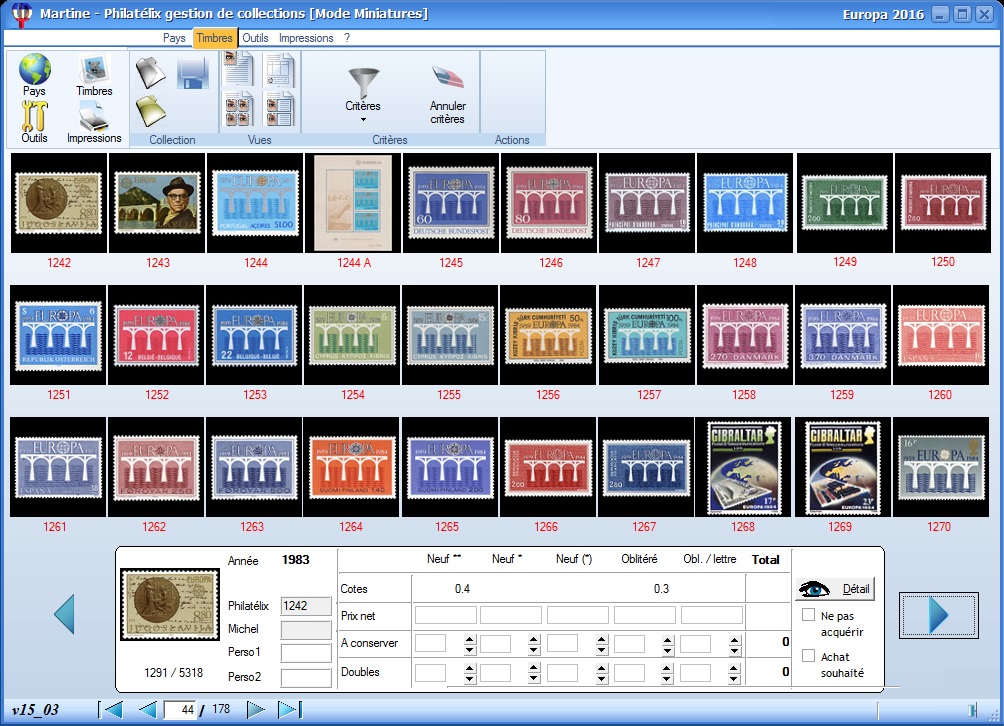The image size is (1004, 726).
Task: Decrease A conserver Neuf (*) stepper
Action: (601, 650)
